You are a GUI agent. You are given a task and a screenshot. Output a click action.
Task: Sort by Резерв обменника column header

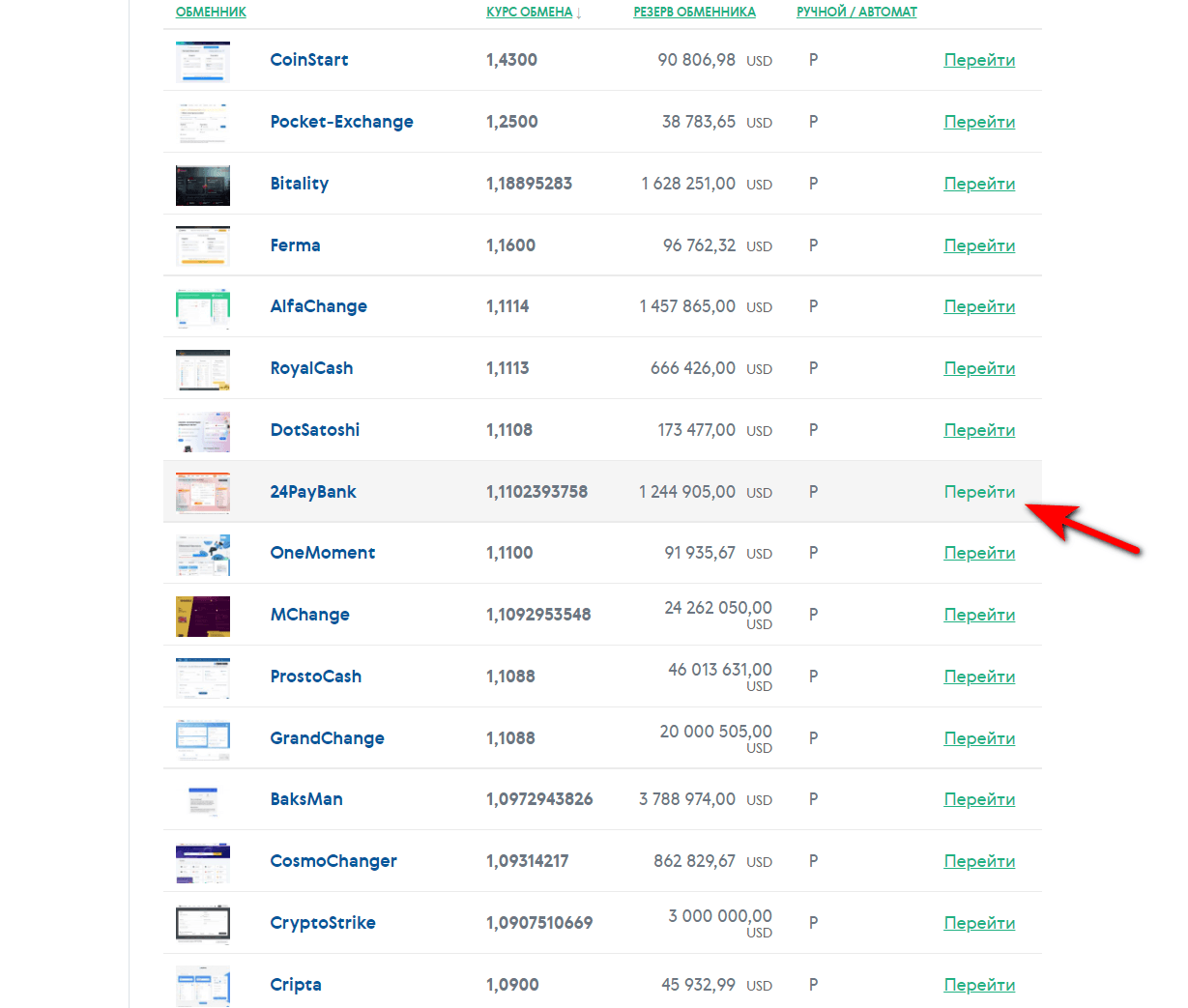pos(694,13)
